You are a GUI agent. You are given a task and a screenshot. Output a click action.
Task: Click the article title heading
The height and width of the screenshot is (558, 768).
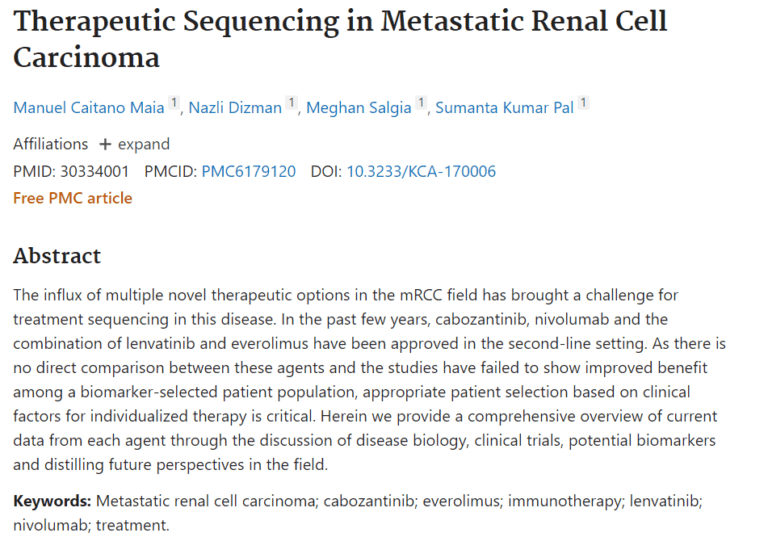(x=340, y=39)
